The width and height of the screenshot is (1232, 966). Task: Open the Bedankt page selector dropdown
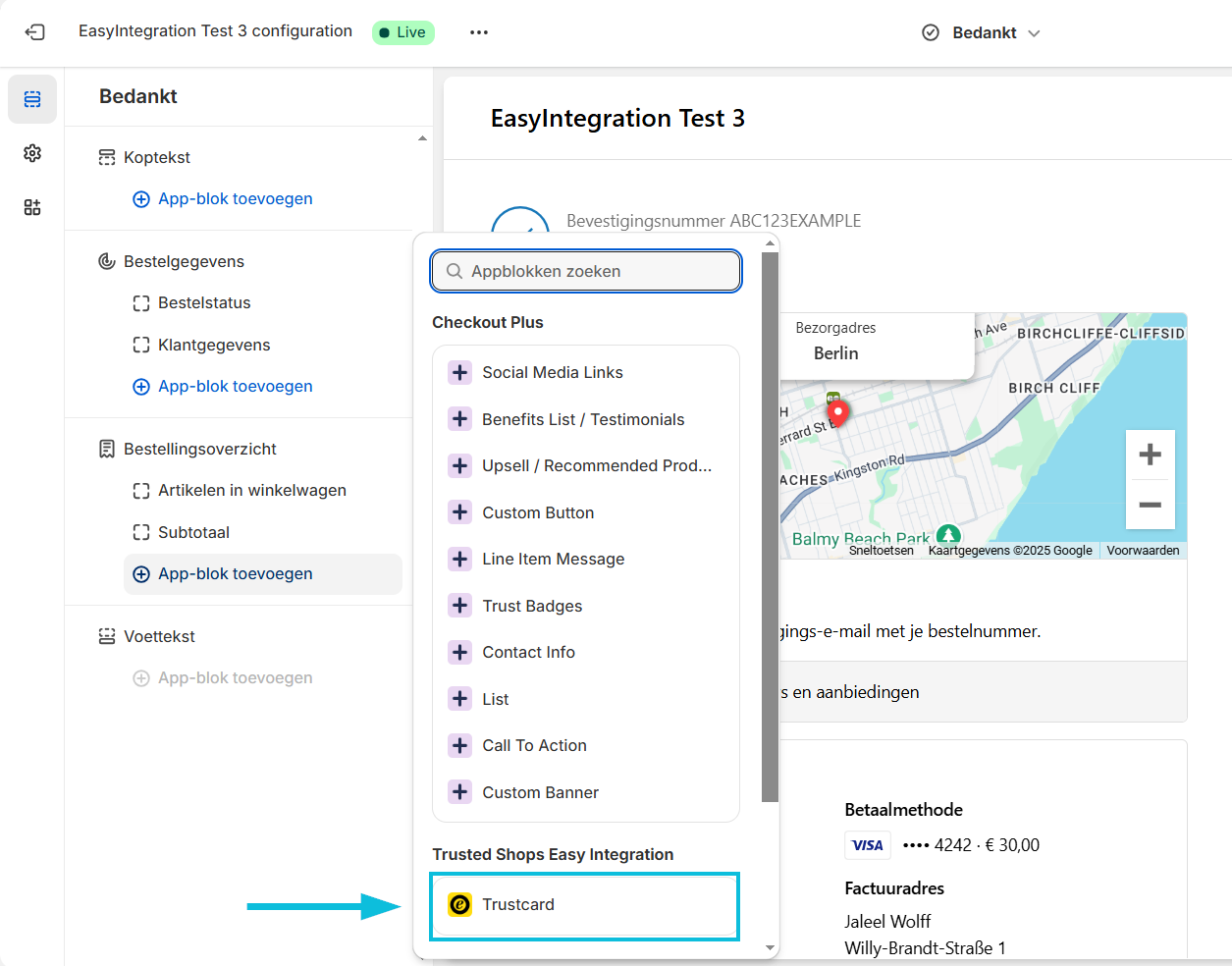[x=982, y=32]
